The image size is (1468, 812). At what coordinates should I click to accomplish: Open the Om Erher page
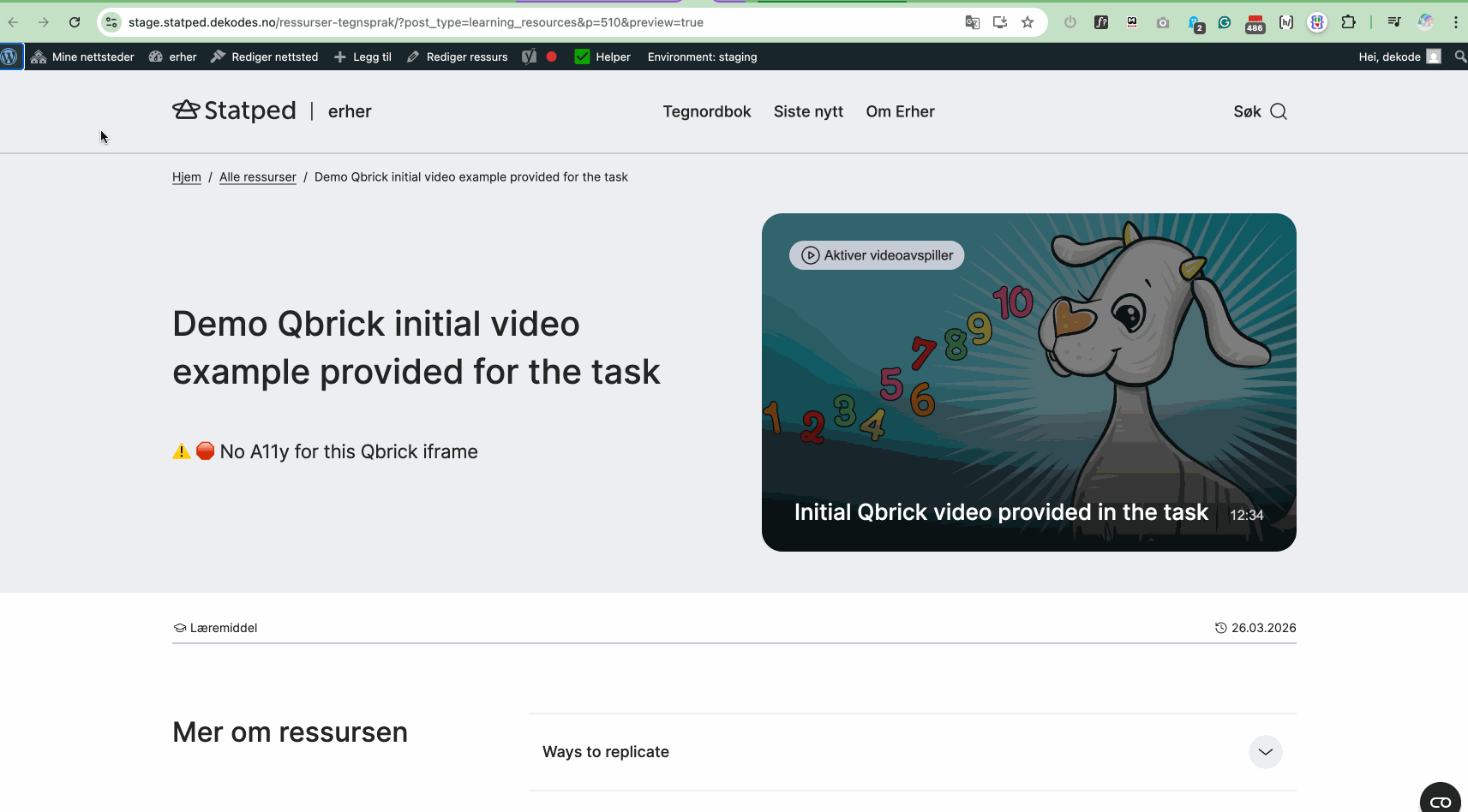[900, 111]
